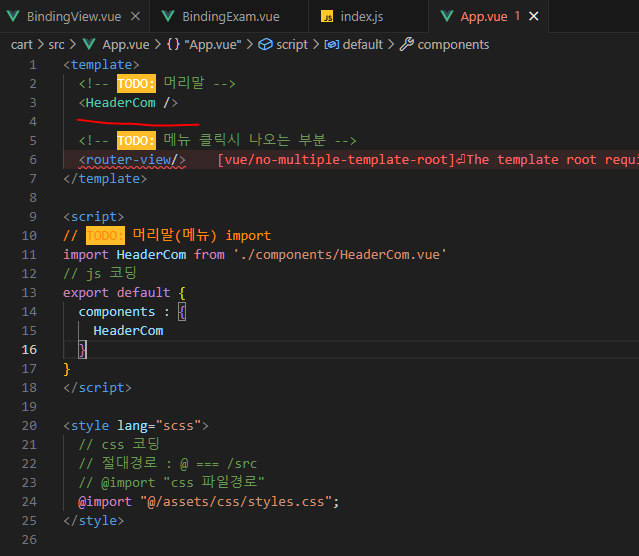
Task: Open the index.js tab
Action: 368,16
